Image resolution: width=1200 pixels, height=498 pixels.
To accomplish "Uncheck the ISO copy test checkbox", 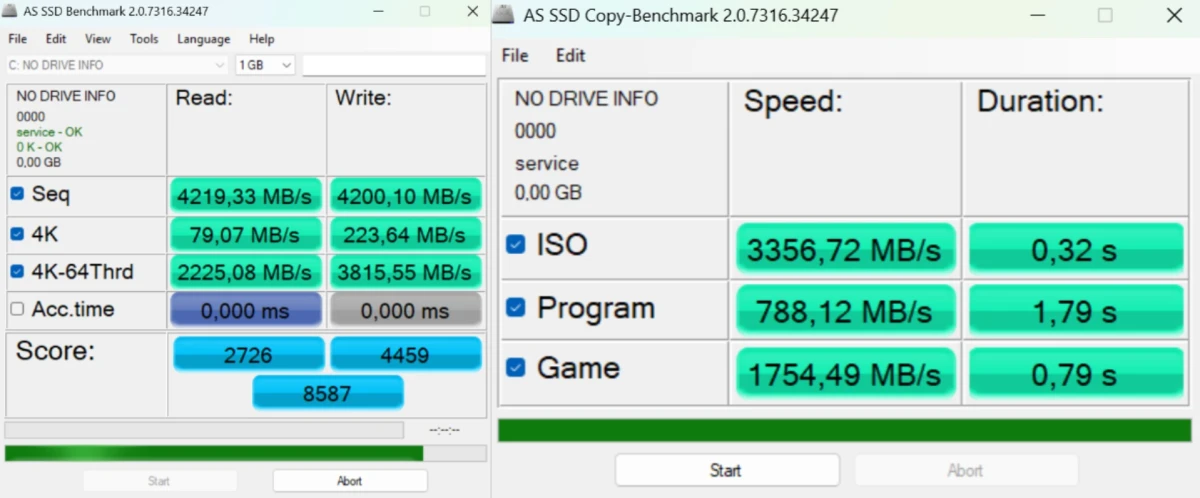I will [515, 244].
